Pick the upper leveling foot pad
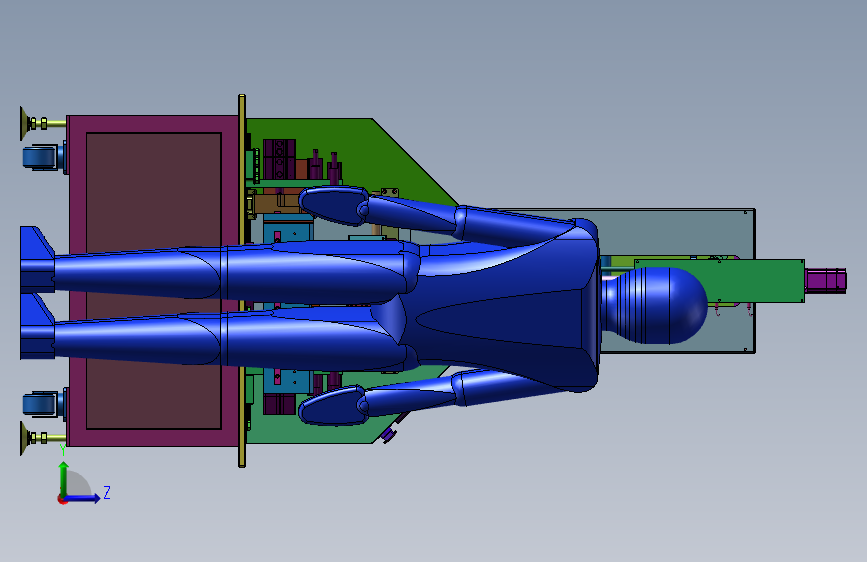 click(24, 123)
